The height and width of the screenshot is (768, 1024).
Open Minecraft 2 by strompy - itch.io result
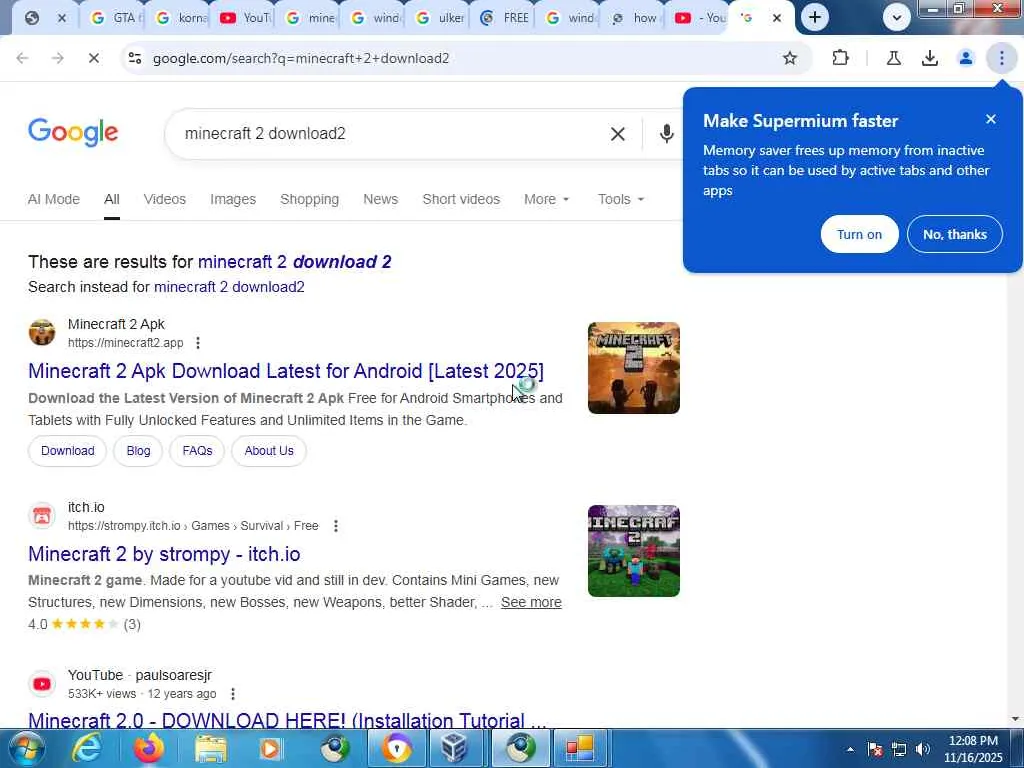tap(164, 554)
